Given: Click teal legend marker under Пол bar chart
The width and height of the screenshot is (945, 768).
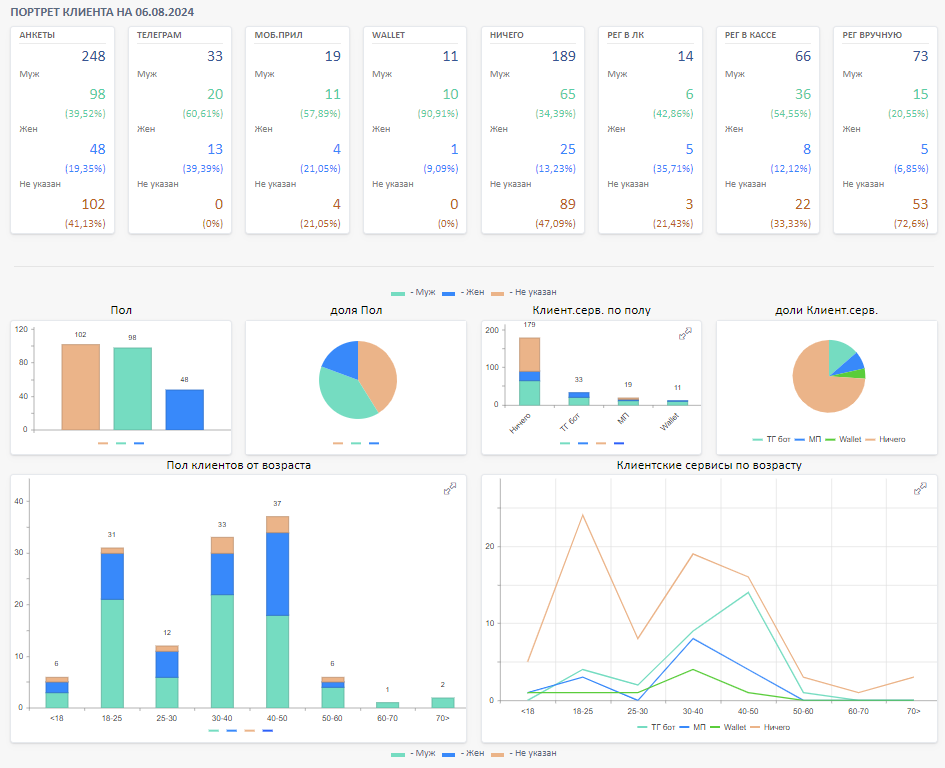Looking at the screenshot, I should pyautogui.click(x=121, y=443).
